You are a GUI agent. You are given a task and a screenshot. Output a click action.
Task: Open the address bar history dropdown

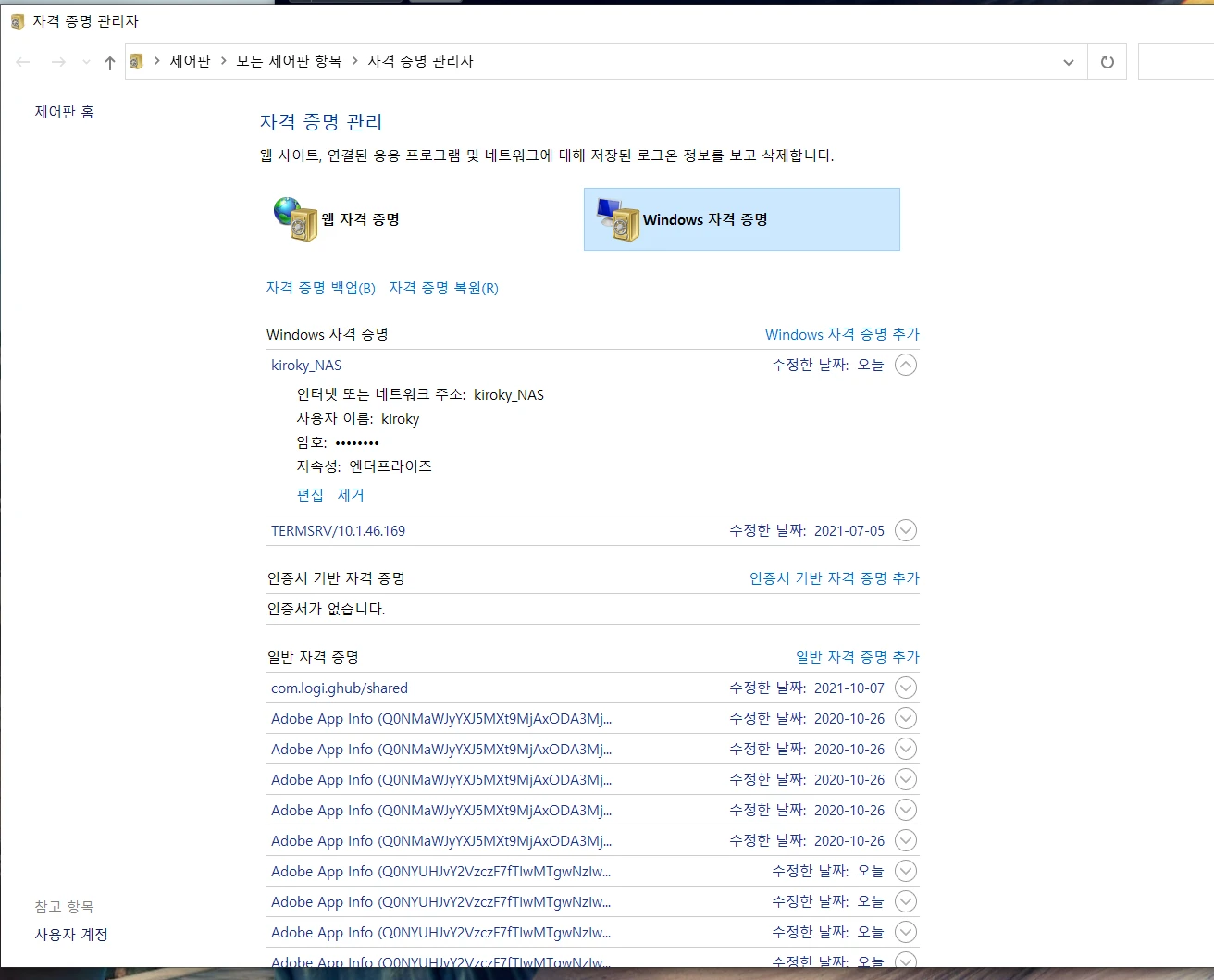point(1068,62)
